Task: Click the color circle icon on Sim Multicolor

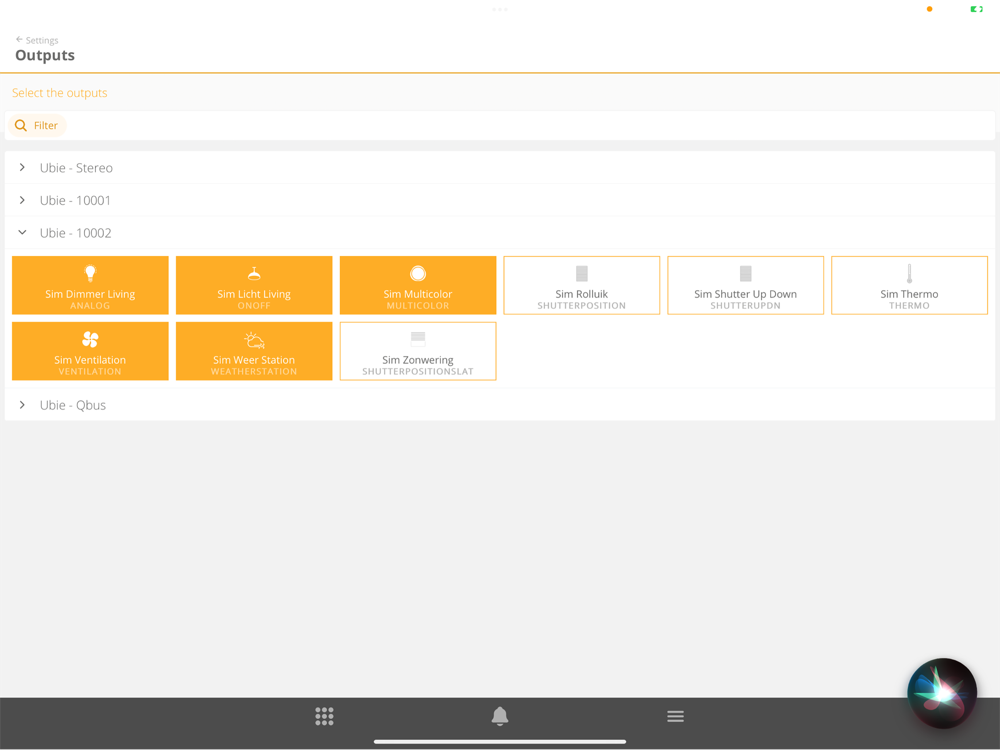Action: pos(418,274)
